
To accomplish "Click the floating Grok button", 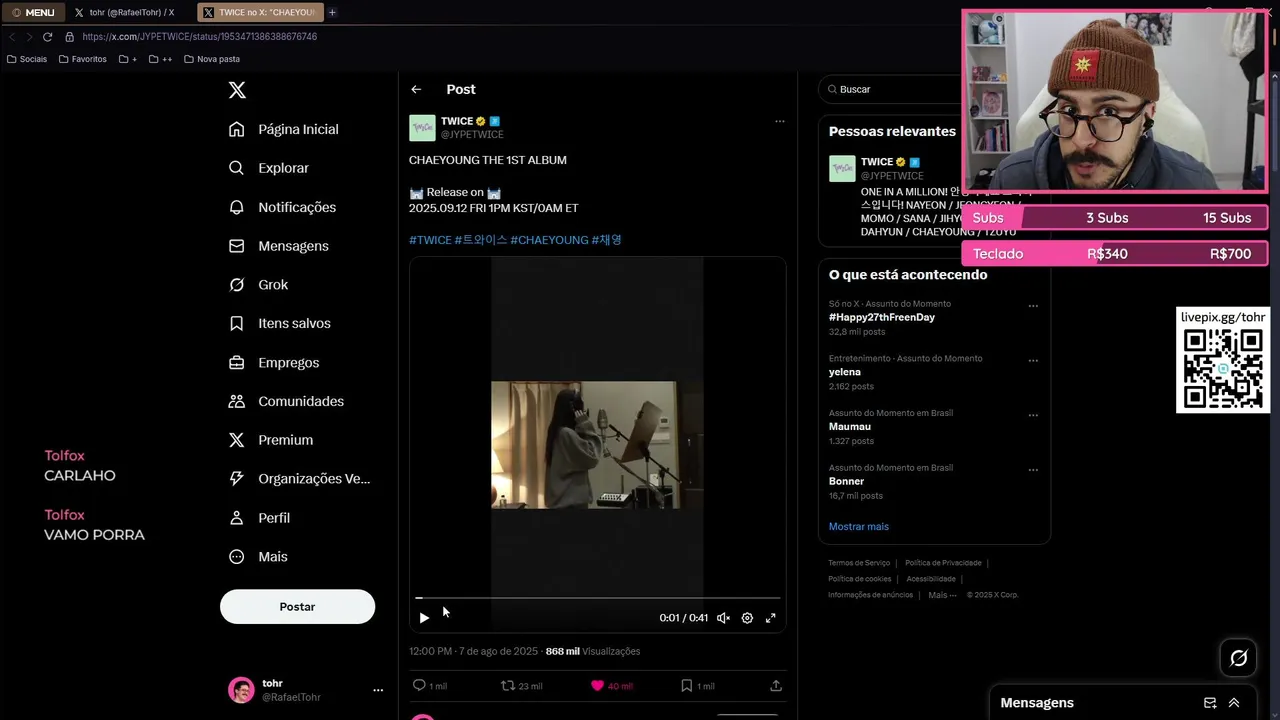I will pos(1238,658).
